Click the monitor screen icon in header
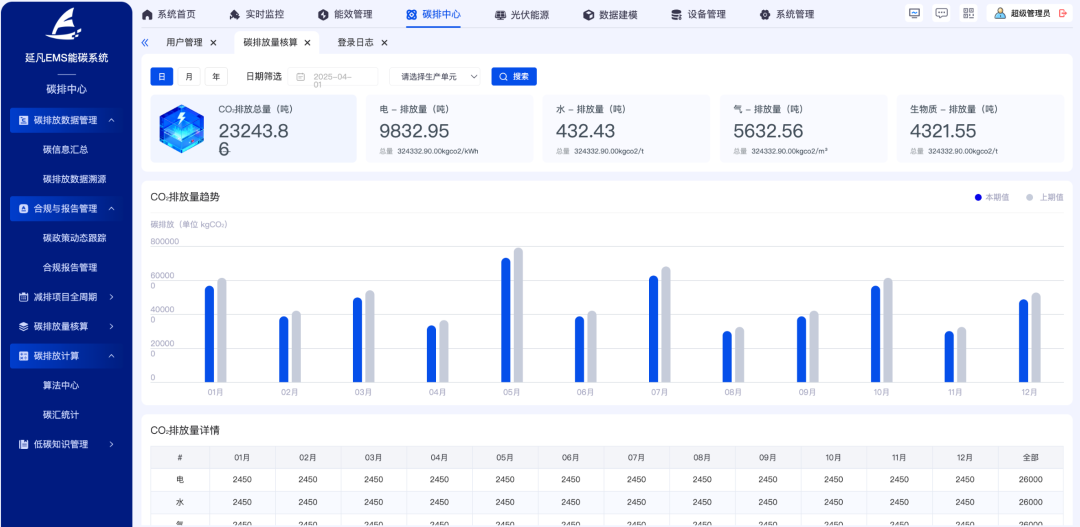 tap(914, 13)
